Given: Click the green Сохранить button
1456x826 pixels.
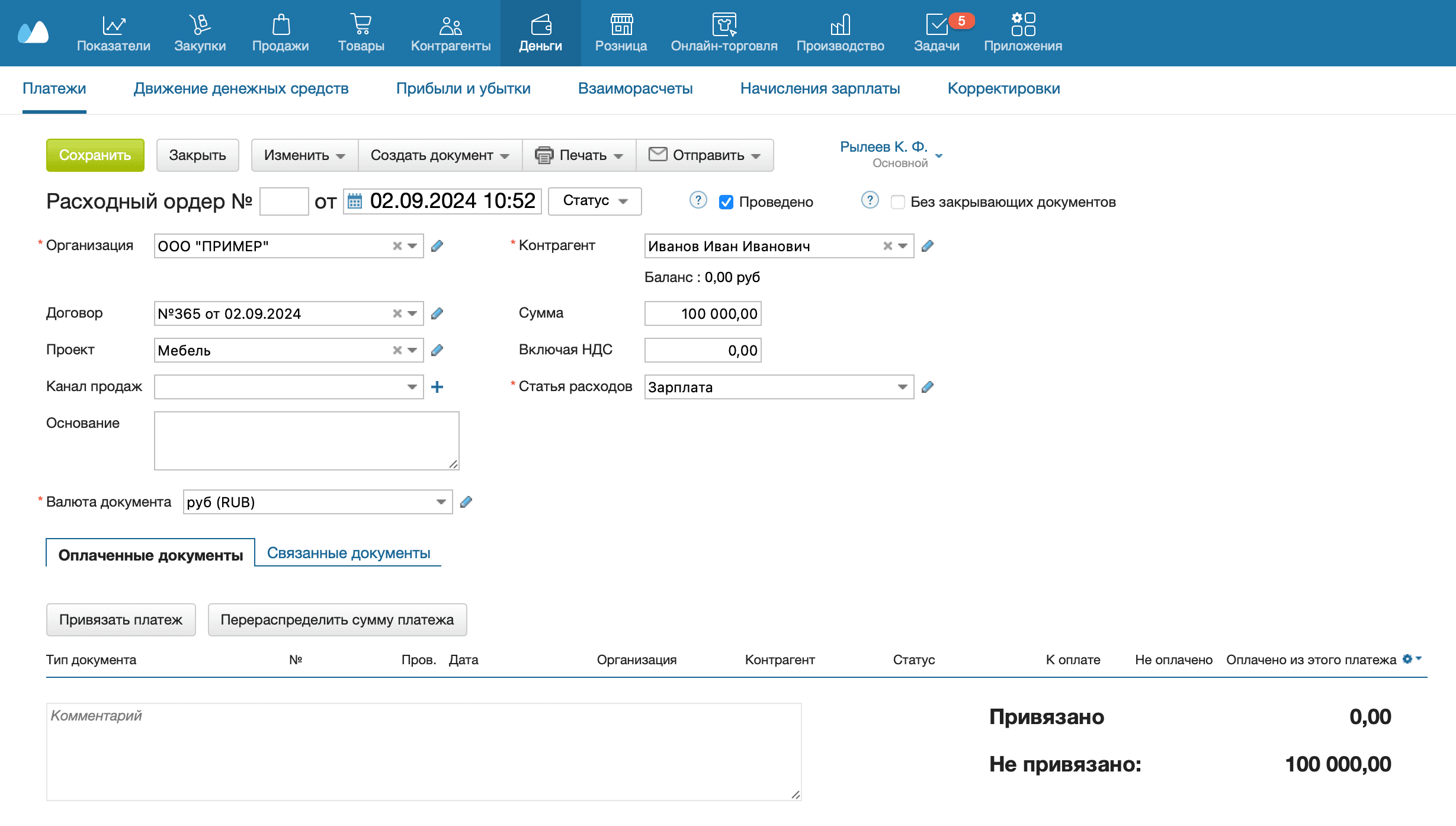Looking at the screenshot, I should point(95,155).
